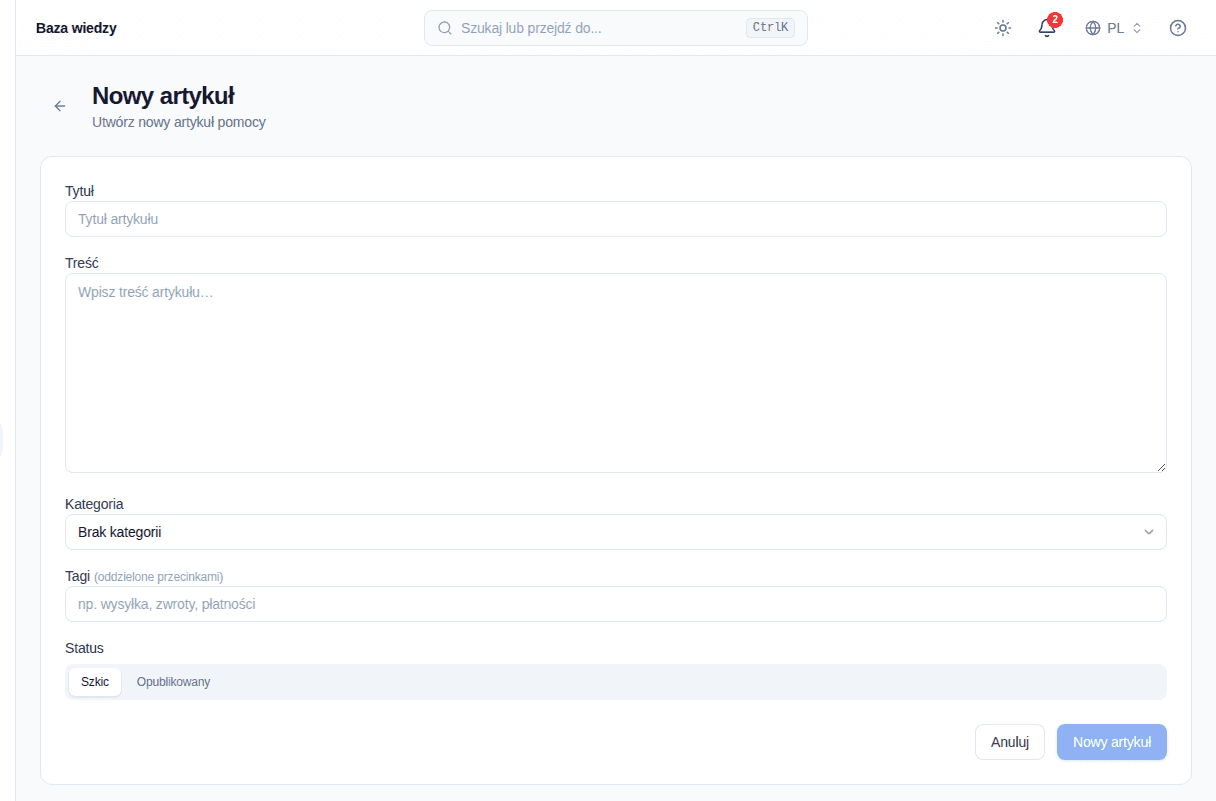The width and height of the screenshot is (1216, 801).
Task: Open the help question mark icon
Action: 1178,28
